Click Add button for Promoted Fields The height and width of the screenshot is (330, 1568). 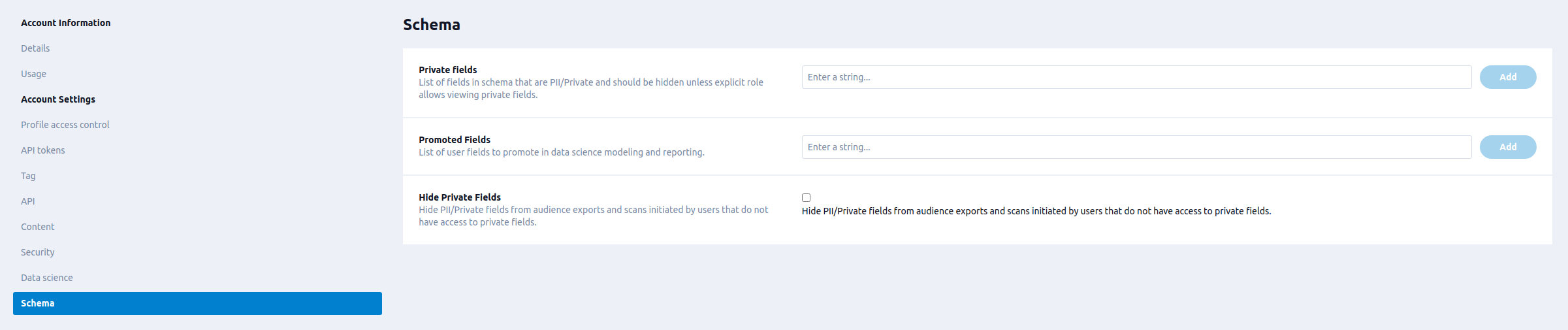(1508, 147)
